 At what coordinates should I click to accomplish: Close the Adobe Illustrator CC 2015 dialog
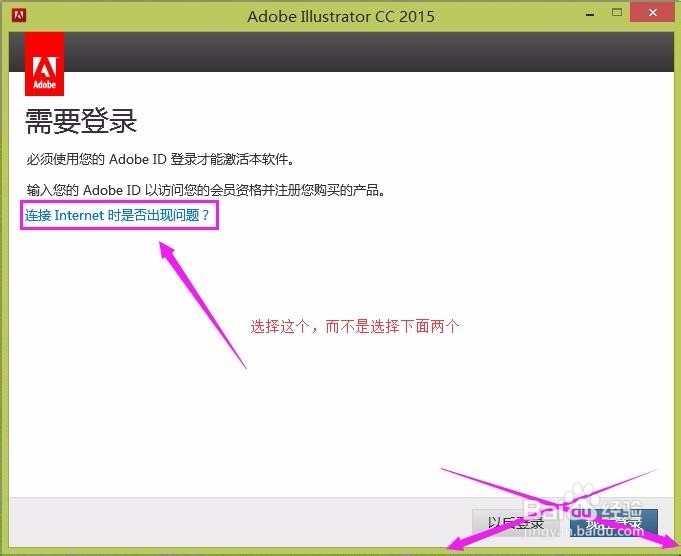pos(653,13)
